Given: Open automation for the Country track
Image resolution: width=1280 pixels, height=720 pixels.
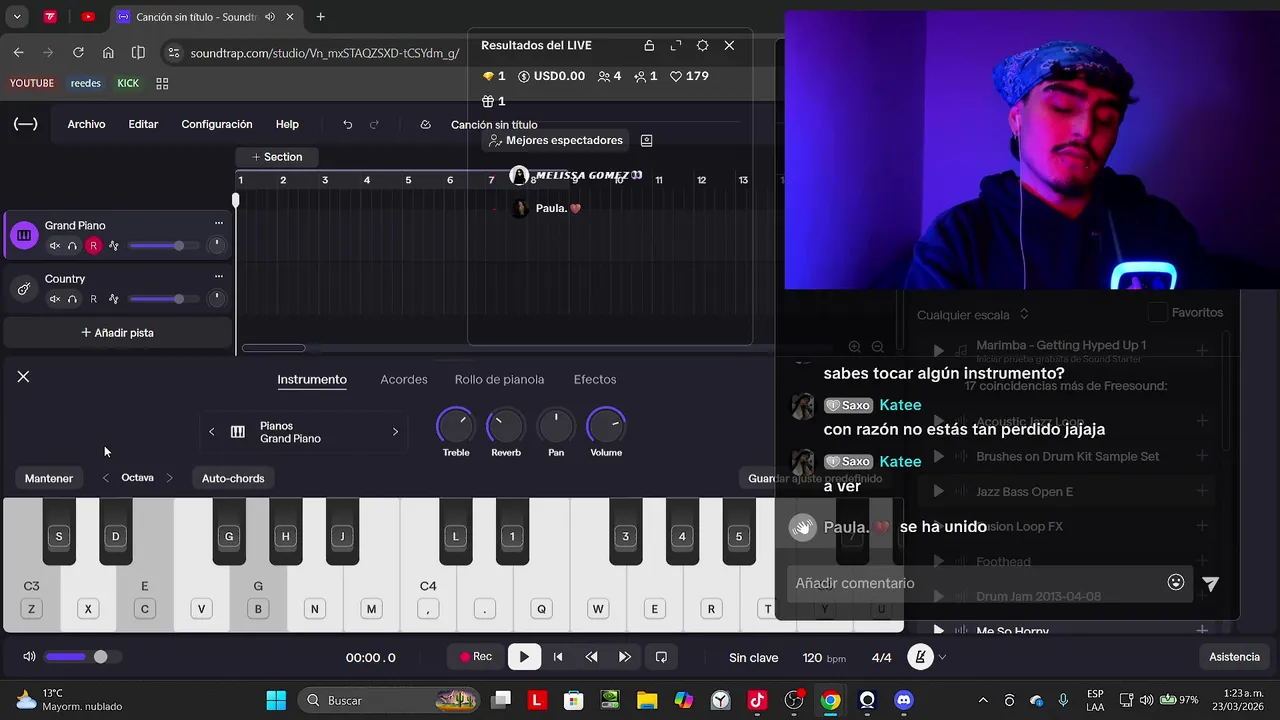Looking at the screenshot, I should tap(114, 299).
